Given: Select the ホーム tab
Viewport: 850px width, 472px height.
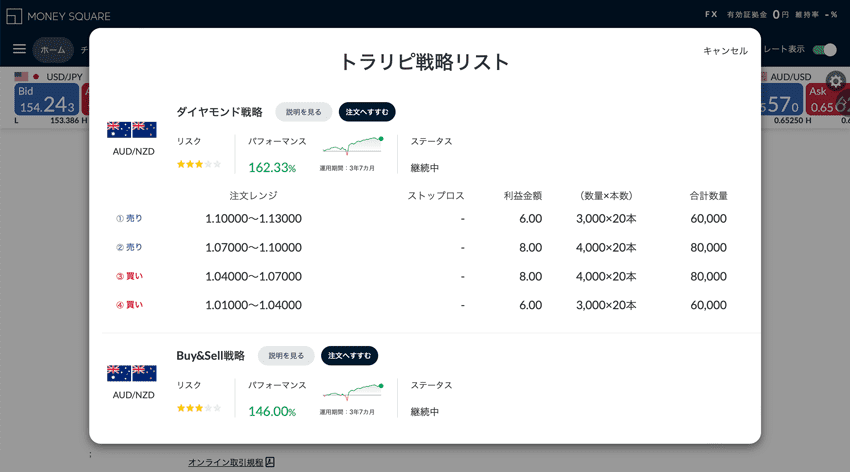Looking at the screenshot, I should (52, 50).
